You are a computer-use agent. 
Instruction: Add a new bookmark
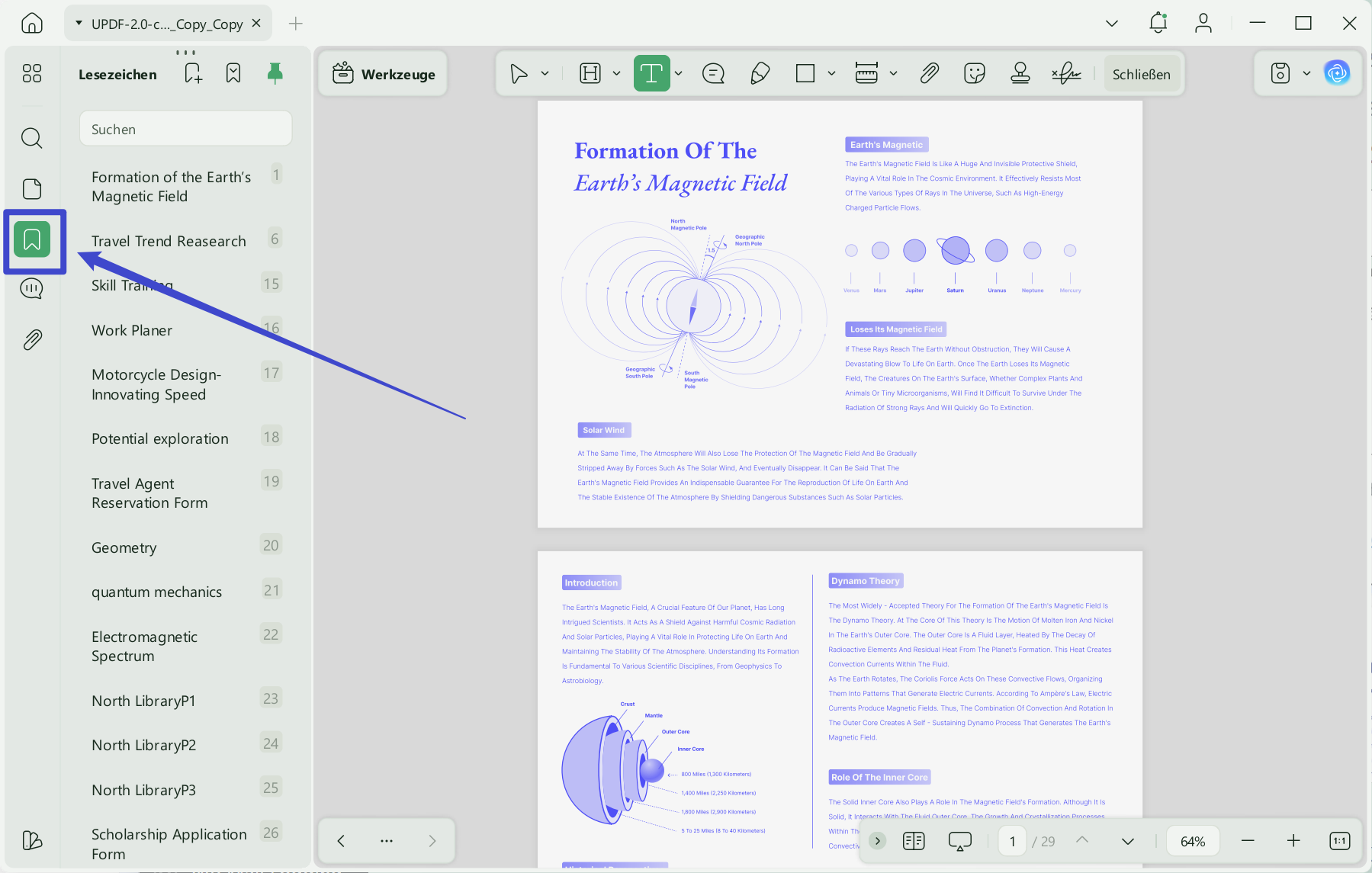click(193, 73)
